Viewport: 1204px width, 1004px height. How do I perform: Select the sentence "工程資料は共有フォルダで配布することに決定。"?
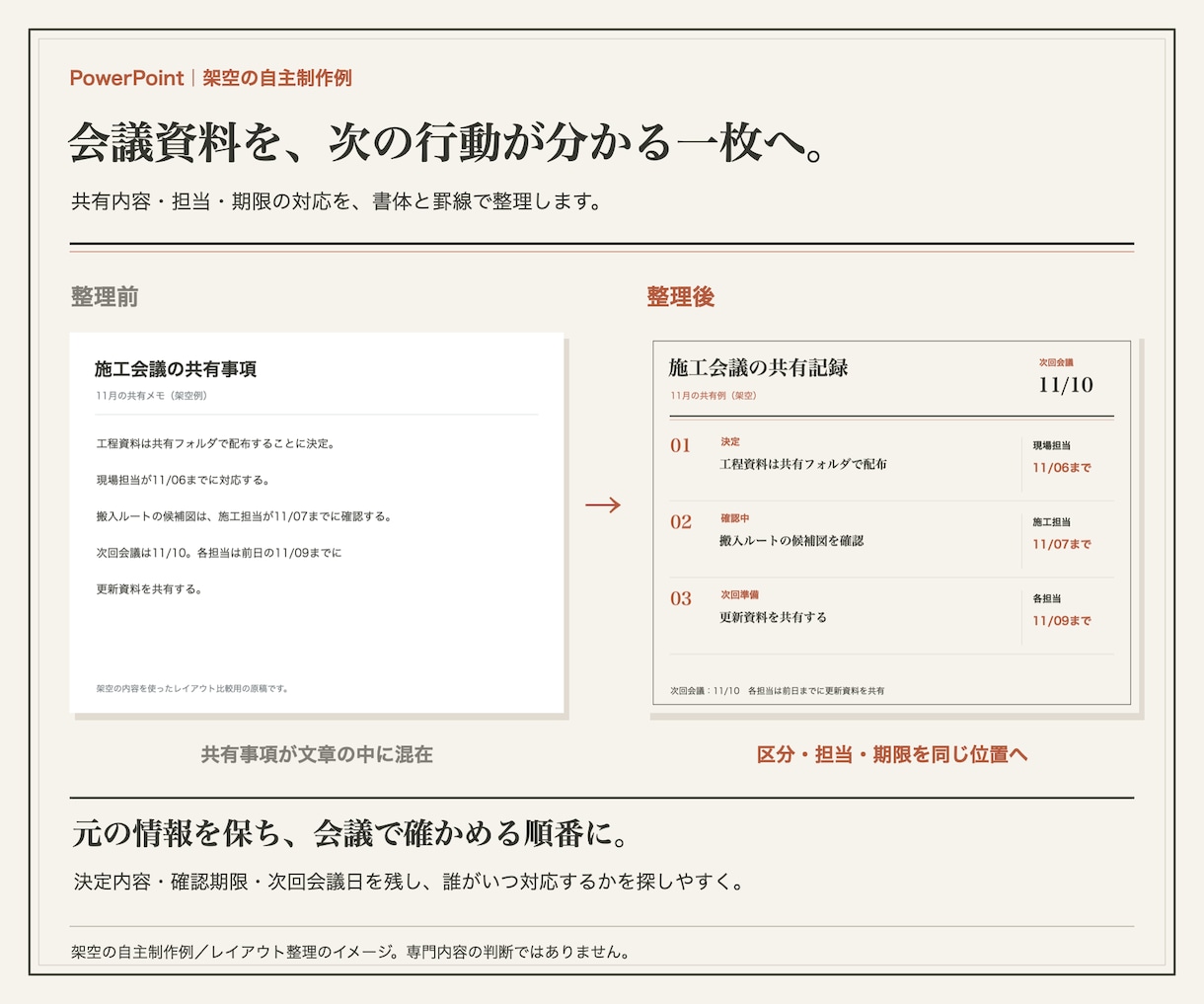(216, 444)
